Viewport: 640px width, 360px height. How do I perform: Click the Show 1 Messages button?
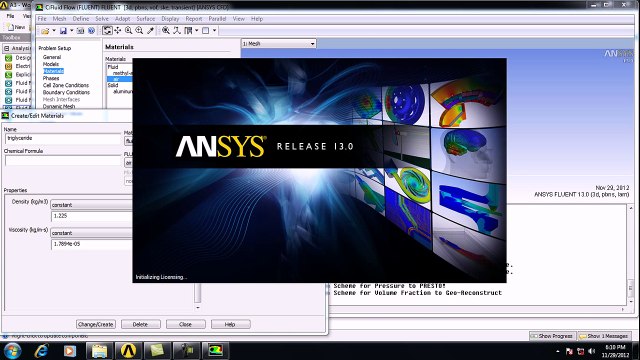pyautogui.click(x=604, y=336)
